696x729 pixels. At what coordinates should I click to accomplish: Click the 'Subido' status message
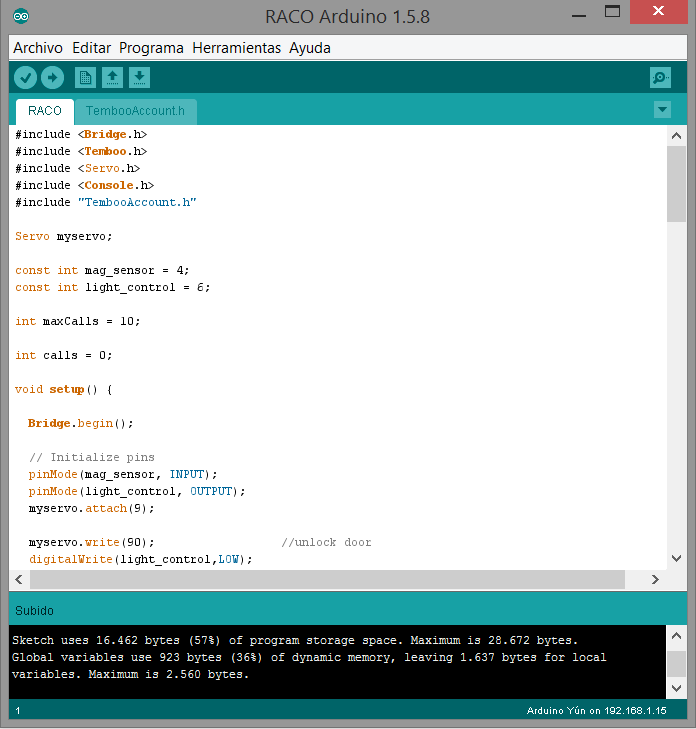pyautogui.click(x=34, y=610)
